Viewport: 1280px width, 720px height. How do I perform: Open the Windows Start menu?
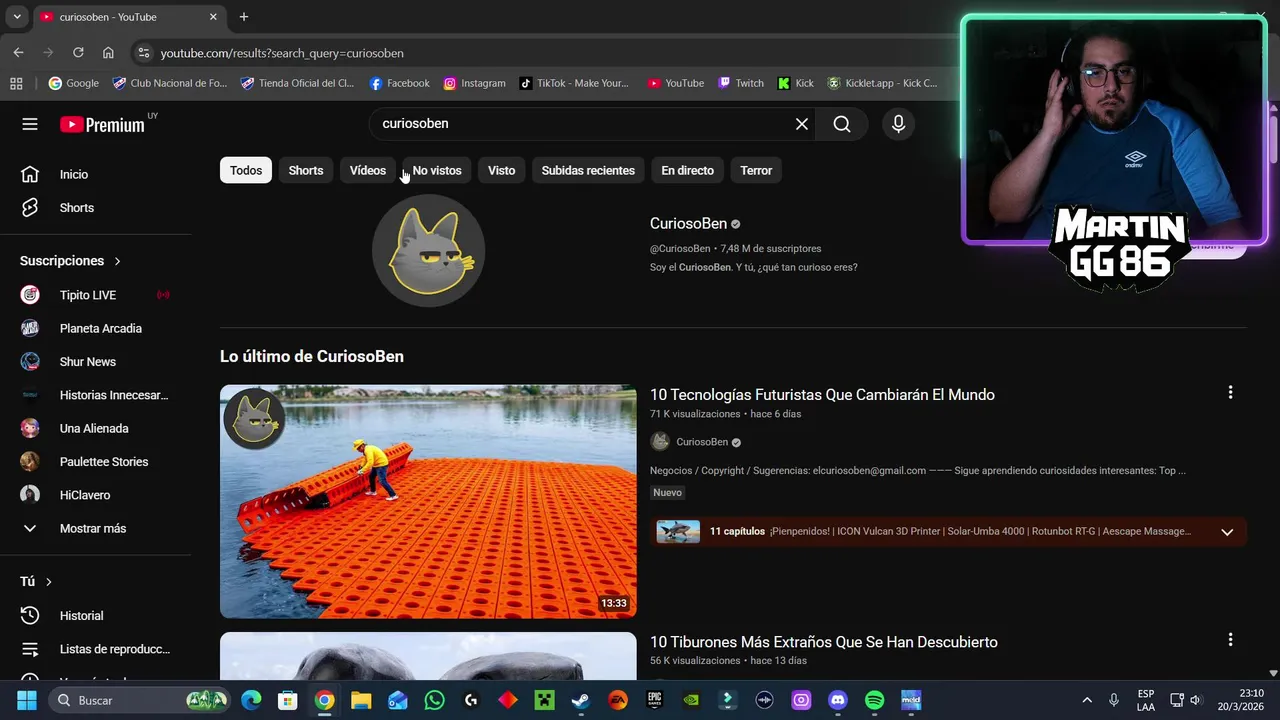click(x=27, y=700)
